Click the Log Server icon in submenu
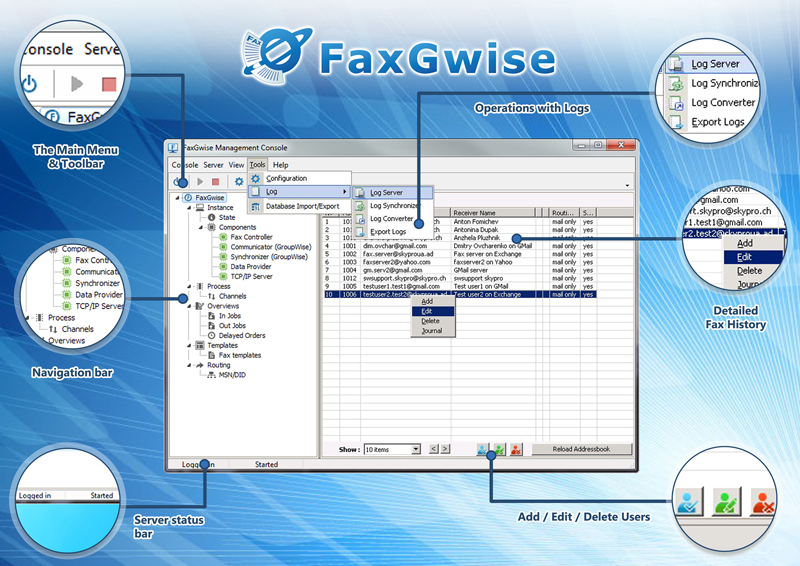 point(360,192)
